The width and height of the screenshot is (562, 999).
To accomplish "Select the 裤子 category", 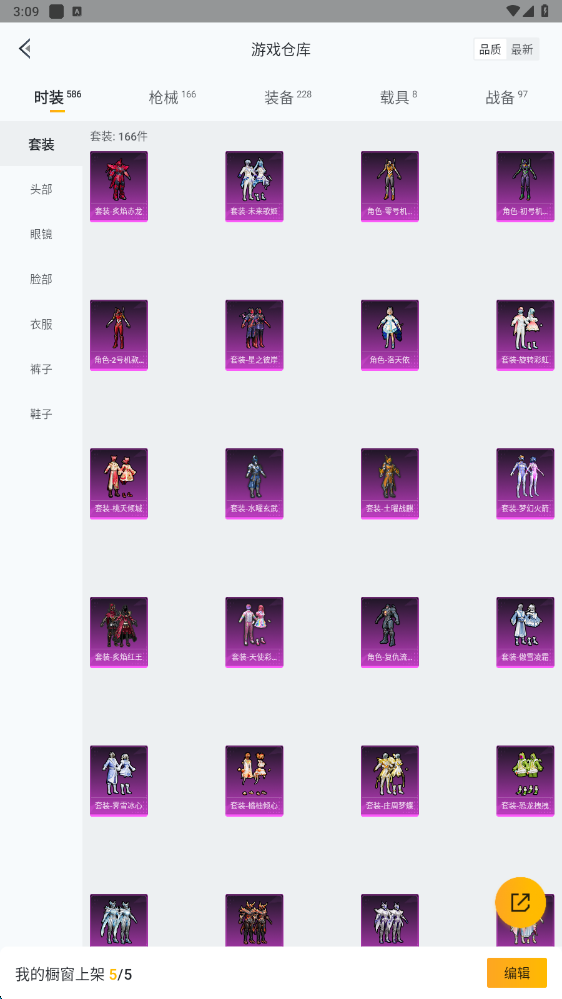I will [41, 369].
